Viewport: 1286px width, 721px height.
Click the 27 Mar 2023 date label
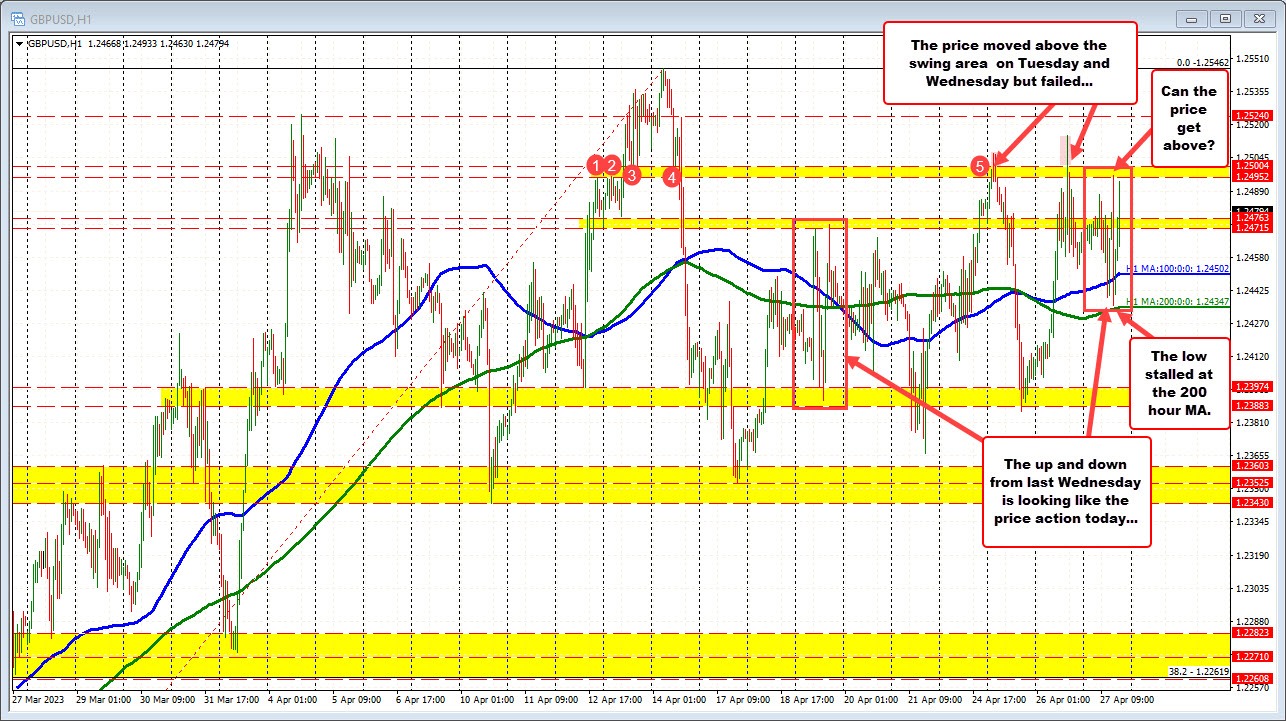click(x=37, y=700)
